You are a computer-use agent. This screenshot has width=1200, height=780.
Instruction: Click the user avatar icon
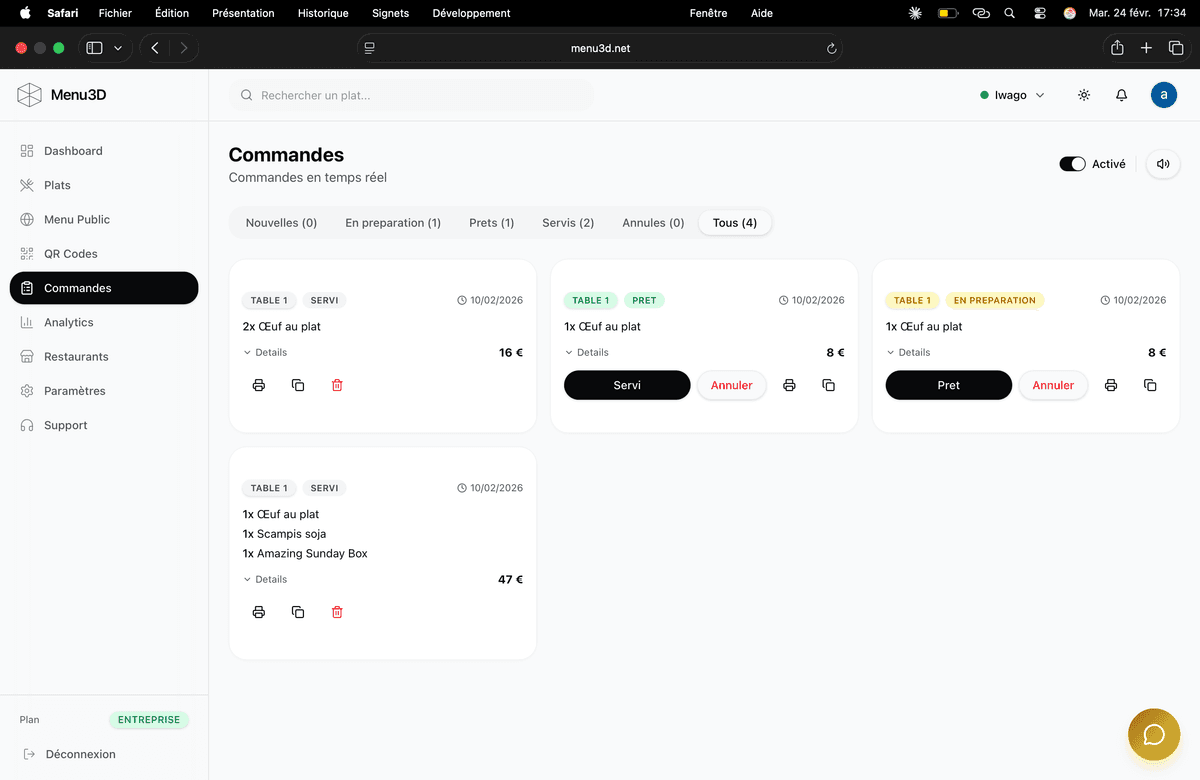point(1163,95)
